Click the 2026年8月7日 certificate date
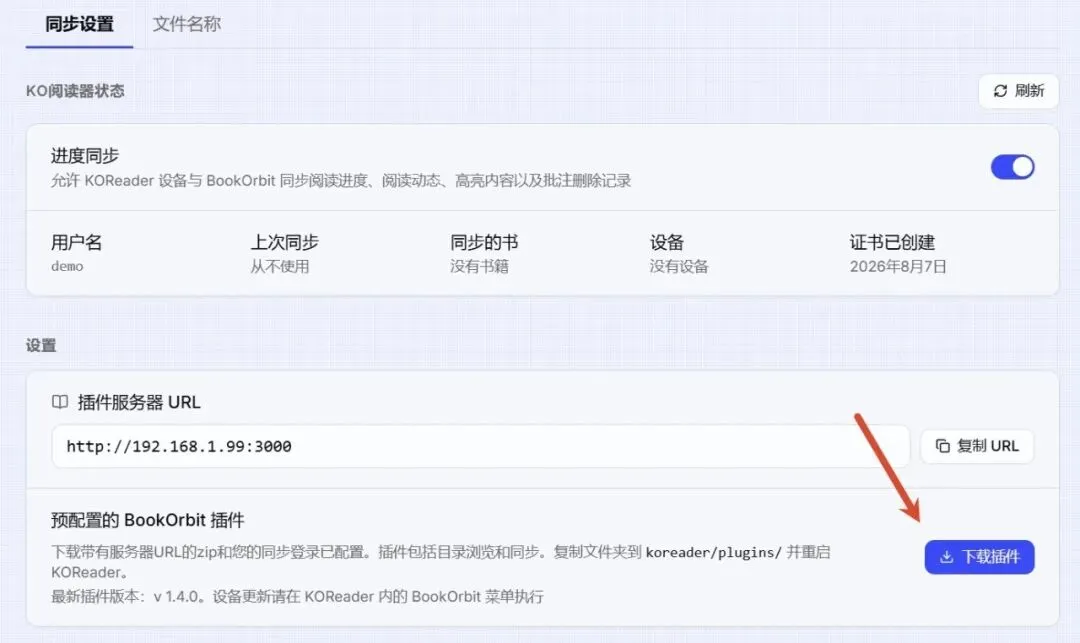 click(897, 266)
